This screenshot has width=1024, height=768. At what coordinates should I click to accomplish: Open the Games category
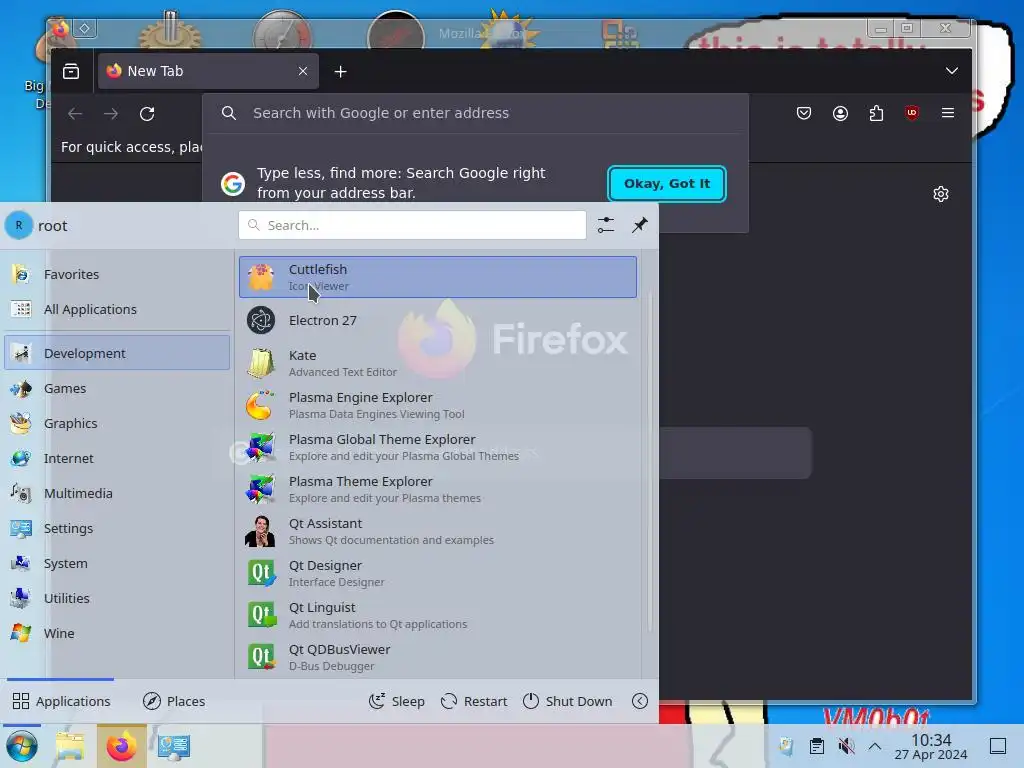[117, 389]
